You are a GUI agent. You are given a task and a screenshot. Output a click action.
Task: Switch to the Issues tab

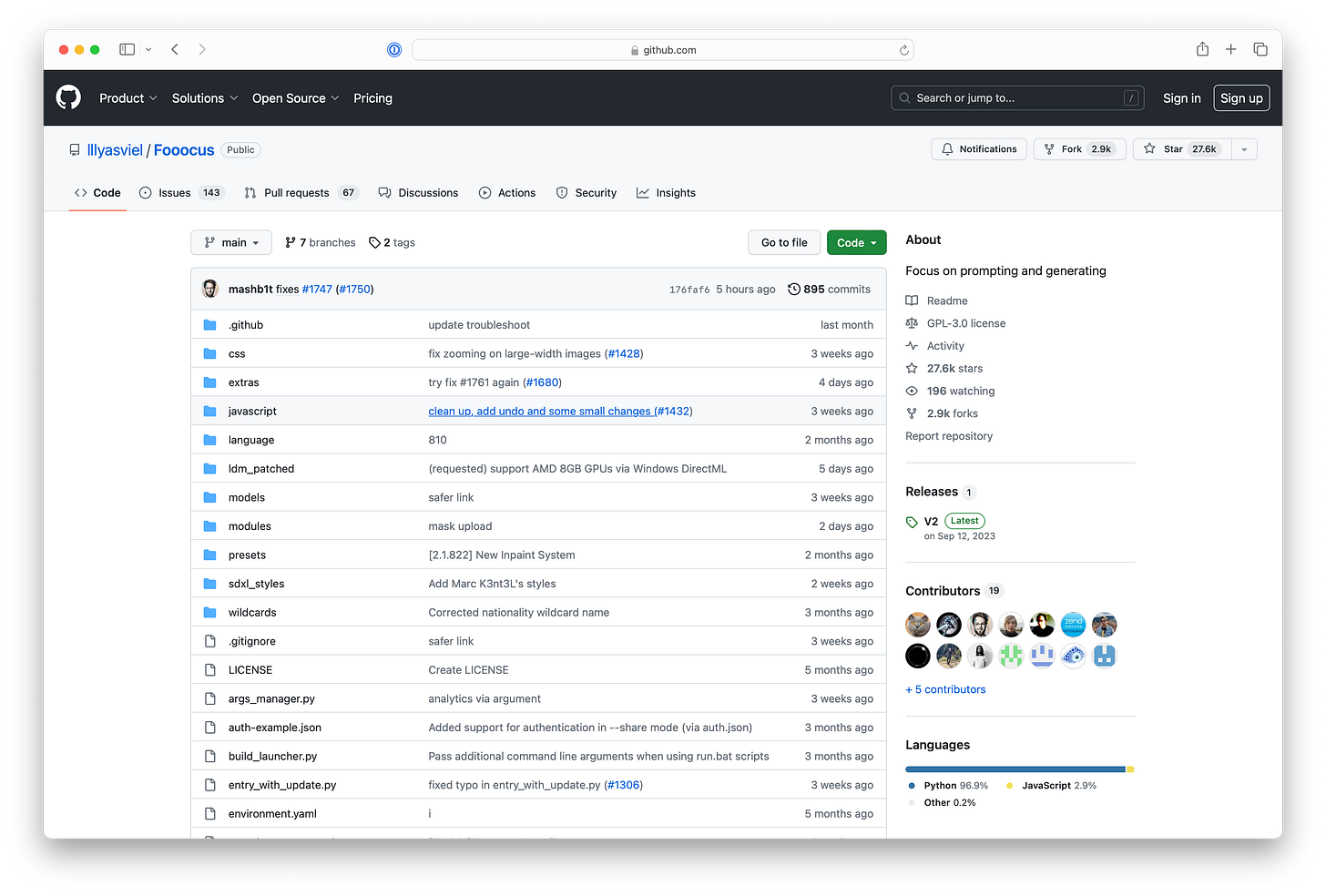tap(180, 193)
